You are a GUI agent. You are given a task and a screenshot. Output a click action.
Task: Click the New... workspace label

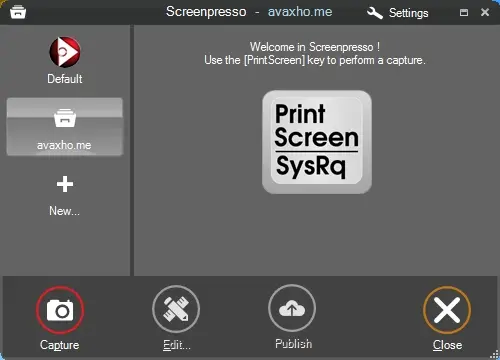point(64,211)
